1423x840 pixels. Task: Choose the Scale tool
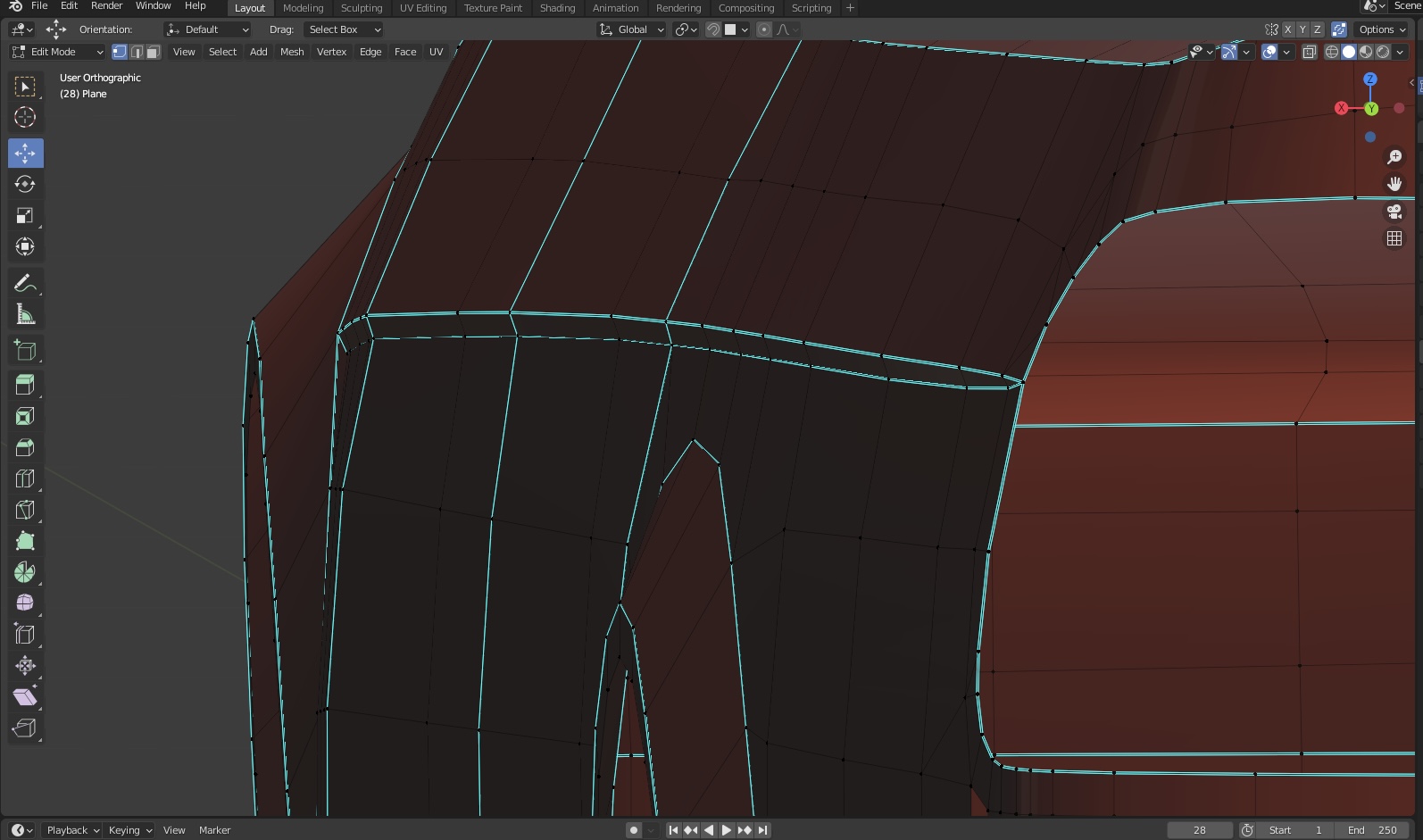(x=25, y=216)
